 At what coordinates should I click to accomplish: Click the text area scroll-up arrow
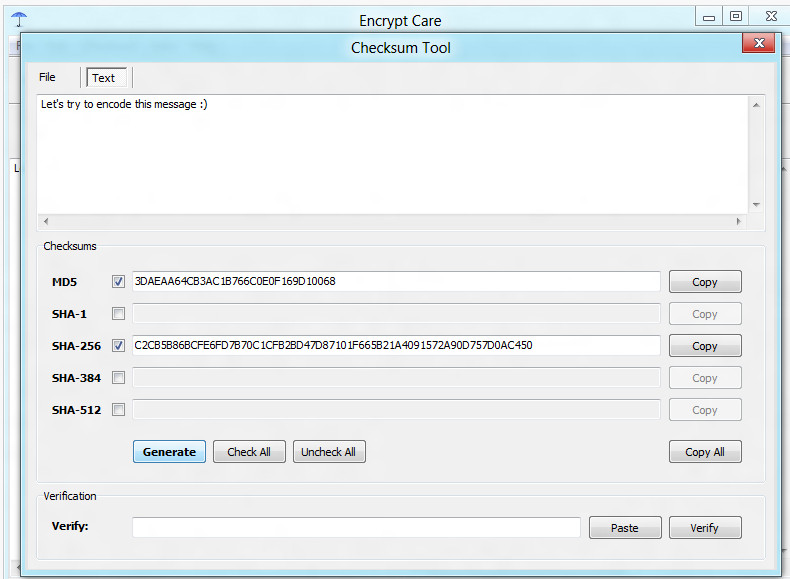(756, 105)
